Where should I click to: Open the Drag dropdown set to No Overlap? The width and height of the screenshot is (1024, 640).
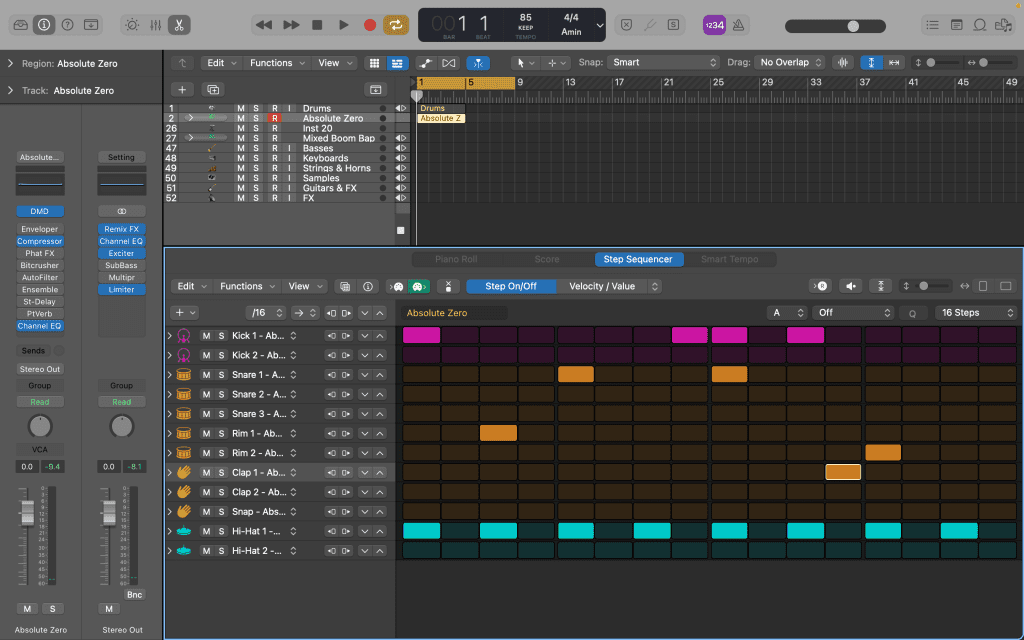[790, 63]
